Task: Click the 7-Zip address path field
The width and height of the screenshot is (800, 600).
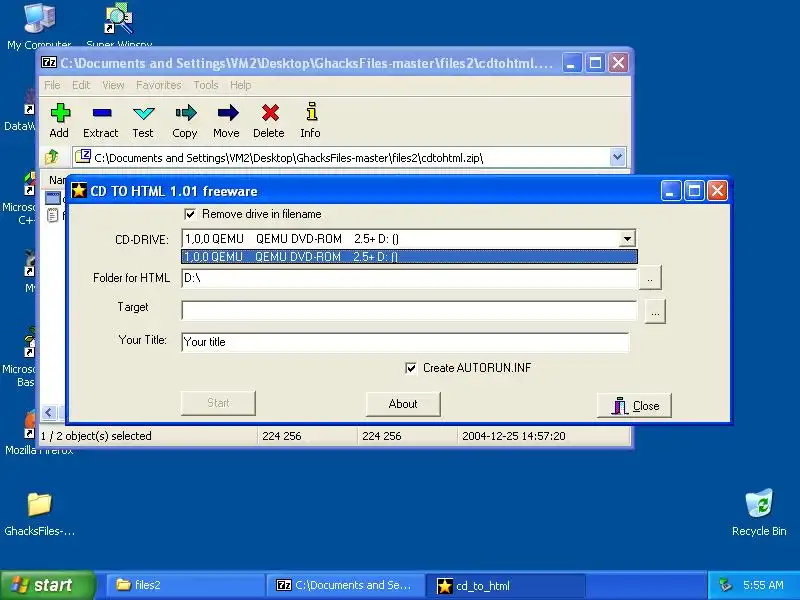Action: tap(341, 157)
